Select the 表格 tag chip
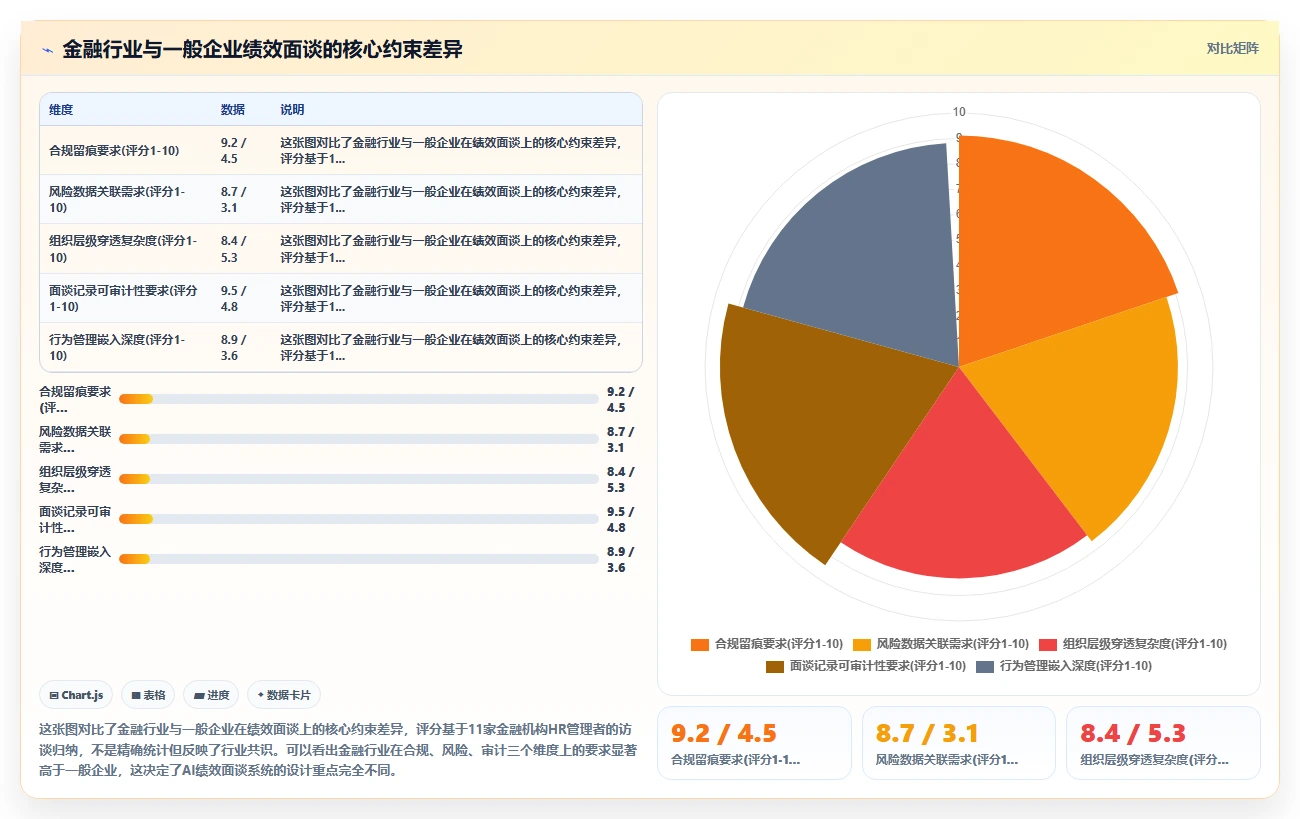1300x819 pixels. (148, 695)
